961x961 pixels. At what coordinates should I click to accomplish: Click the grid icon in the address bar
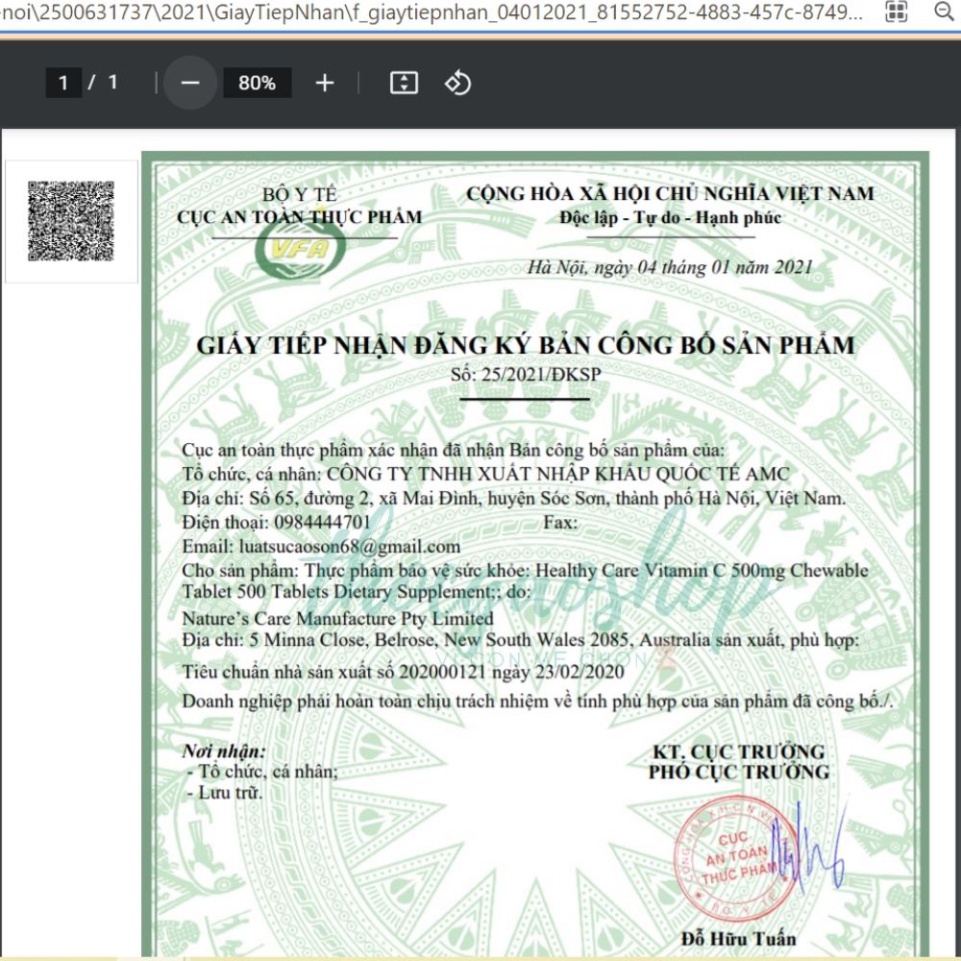click(x=897, y=12)
